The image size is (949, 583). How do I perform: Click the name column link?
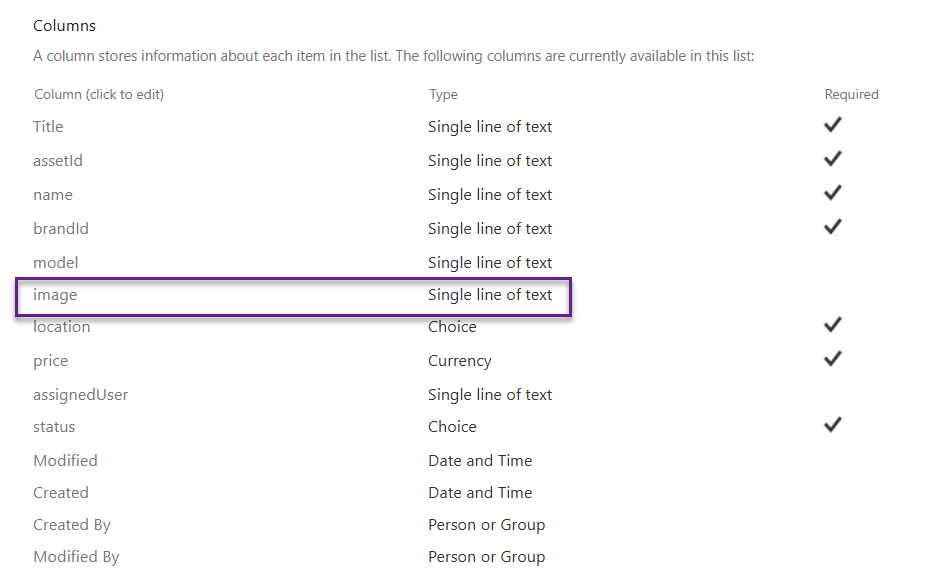coord(53,195)
